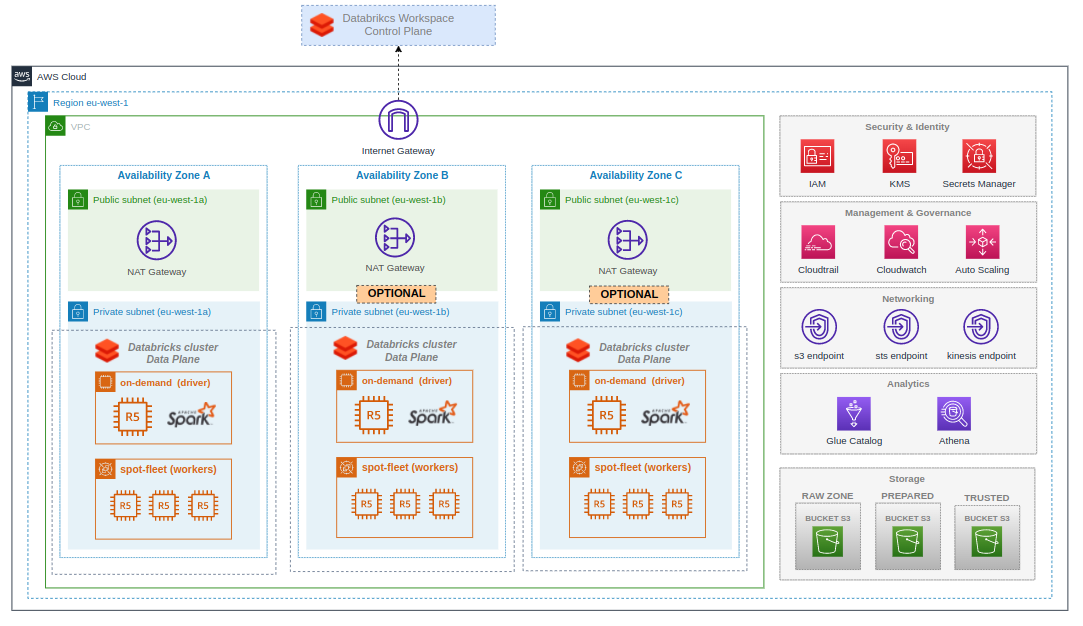This screenshot has width=1083, height=626.
Task: Expand the spot-fleet workers group in Zone B
Action: point(404,496)
